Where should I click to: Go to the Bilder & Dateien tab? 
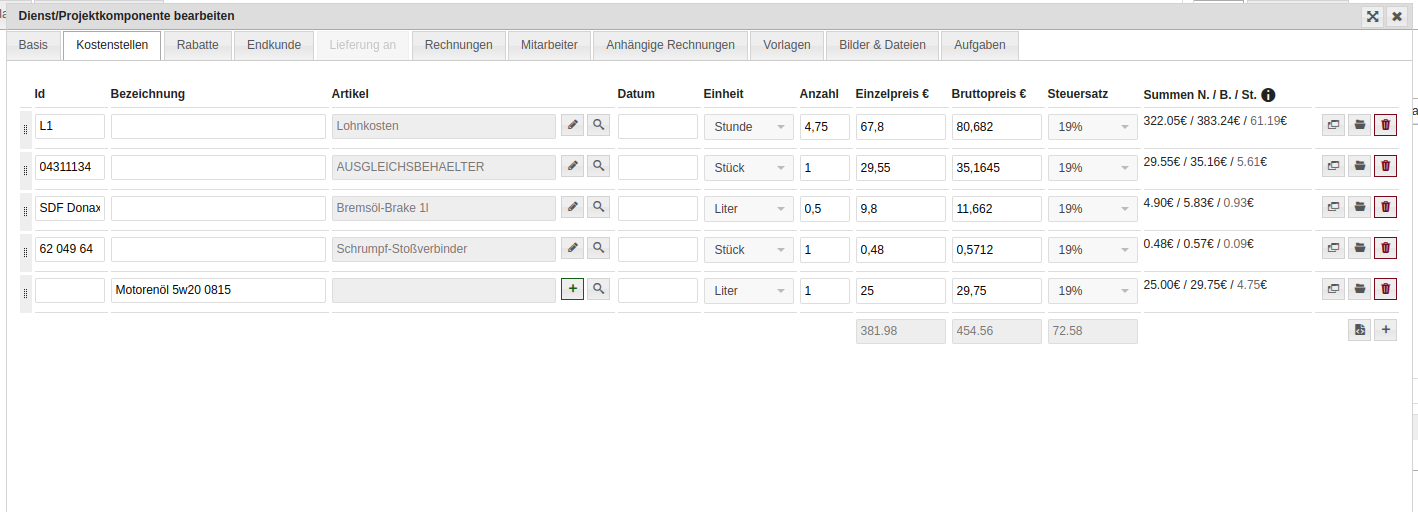point(882,45)
